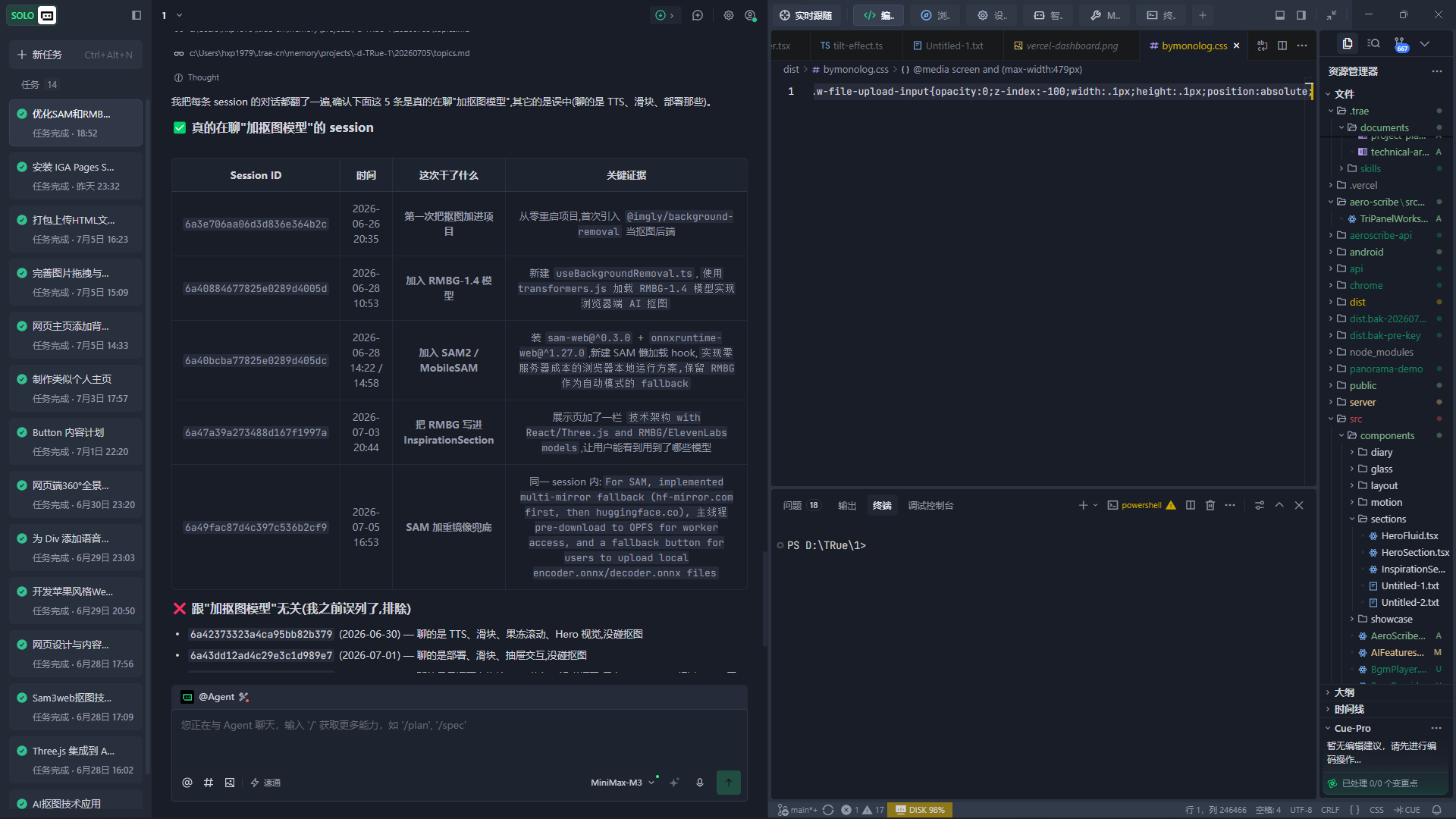Synchronize changes in status bar
This screenshot has height=819, width=1456.
[x=828, y=810]
